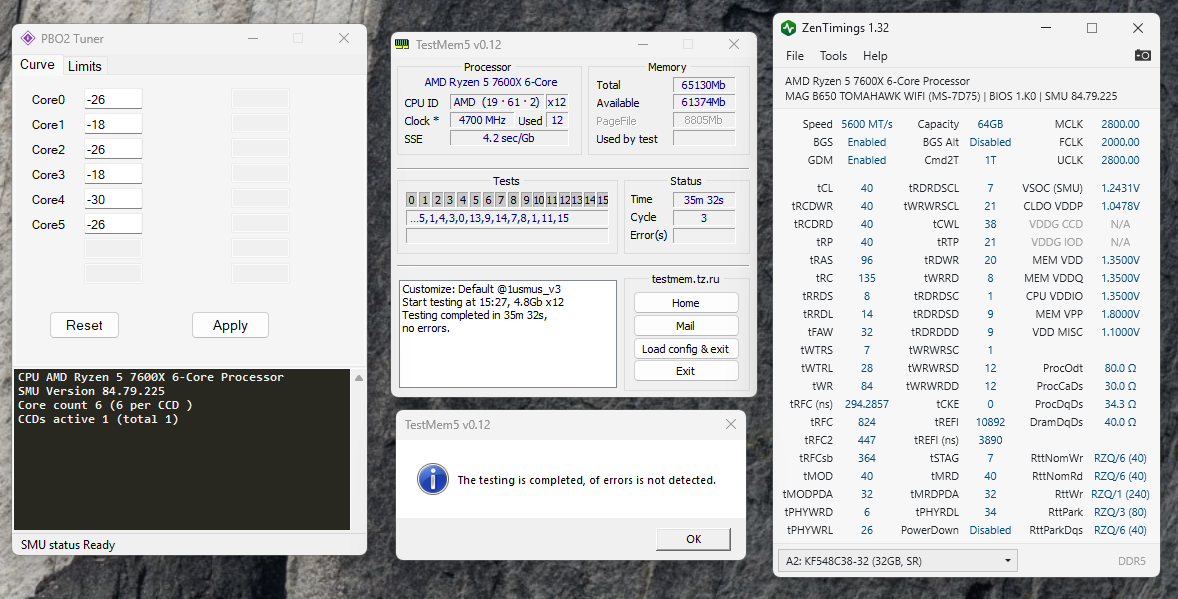
Task: Click the SSE 4.2 sec/Gb field
Action: coord(509,138)
